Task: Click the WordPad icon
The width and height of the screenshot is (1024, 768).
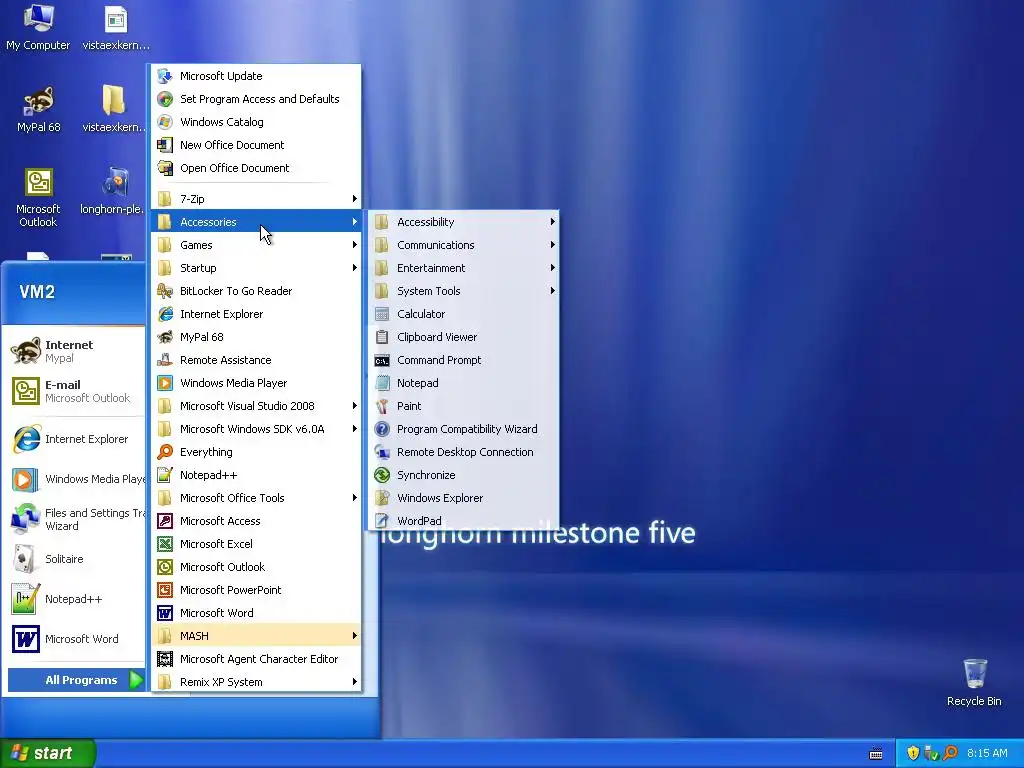Action: click(x=382, y=520)
